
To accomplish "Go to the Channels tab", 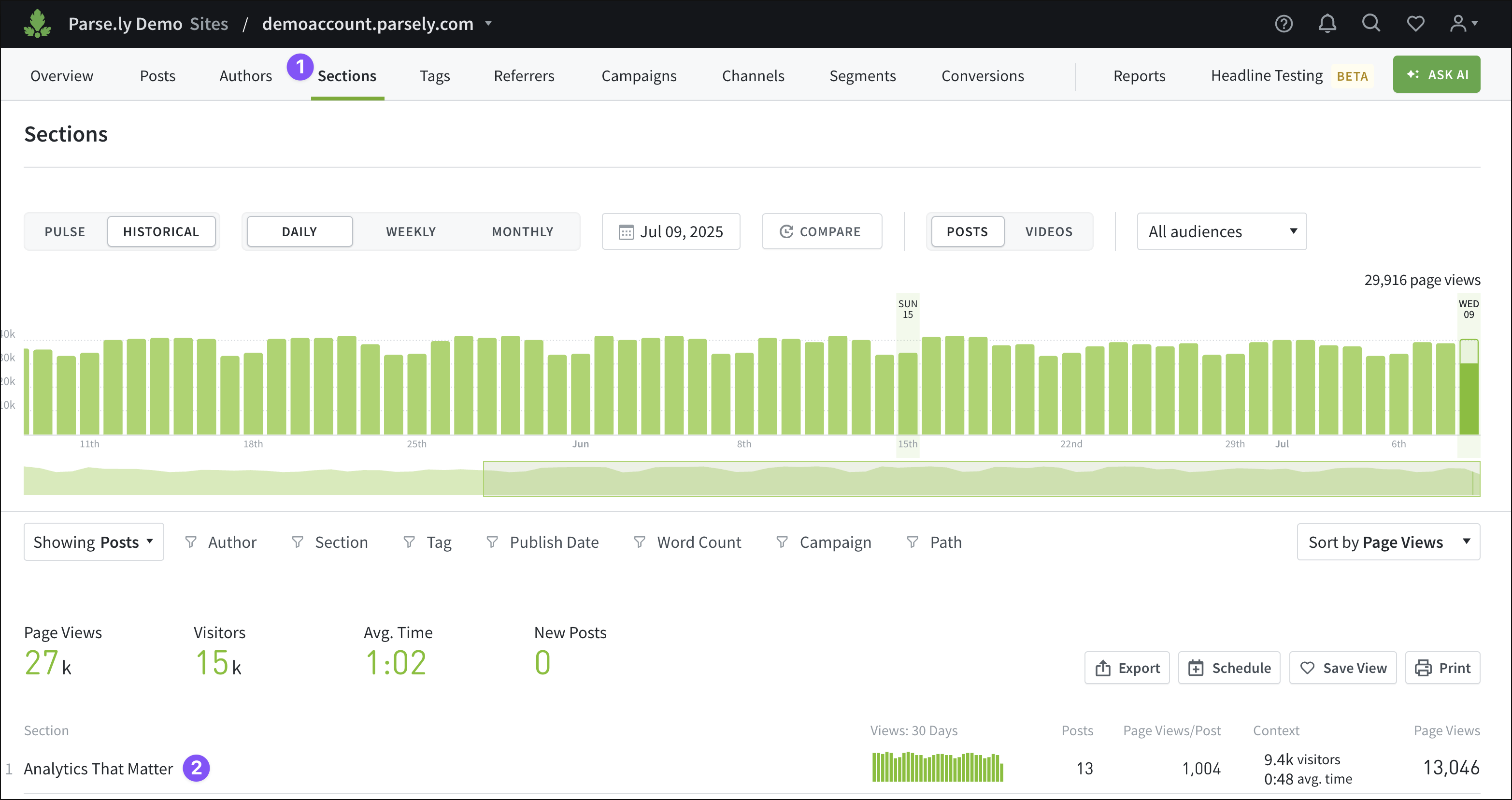I will 753,76.
